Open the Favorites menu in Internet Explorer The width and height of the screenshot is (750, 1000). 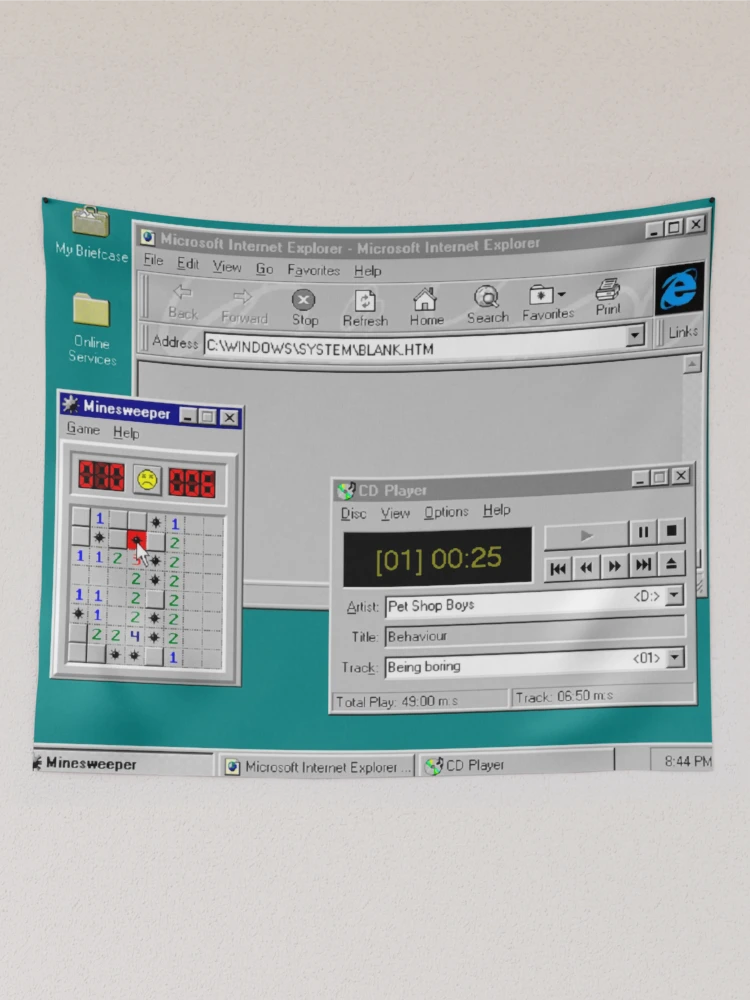pyautogui.click(x=313, y=270)
